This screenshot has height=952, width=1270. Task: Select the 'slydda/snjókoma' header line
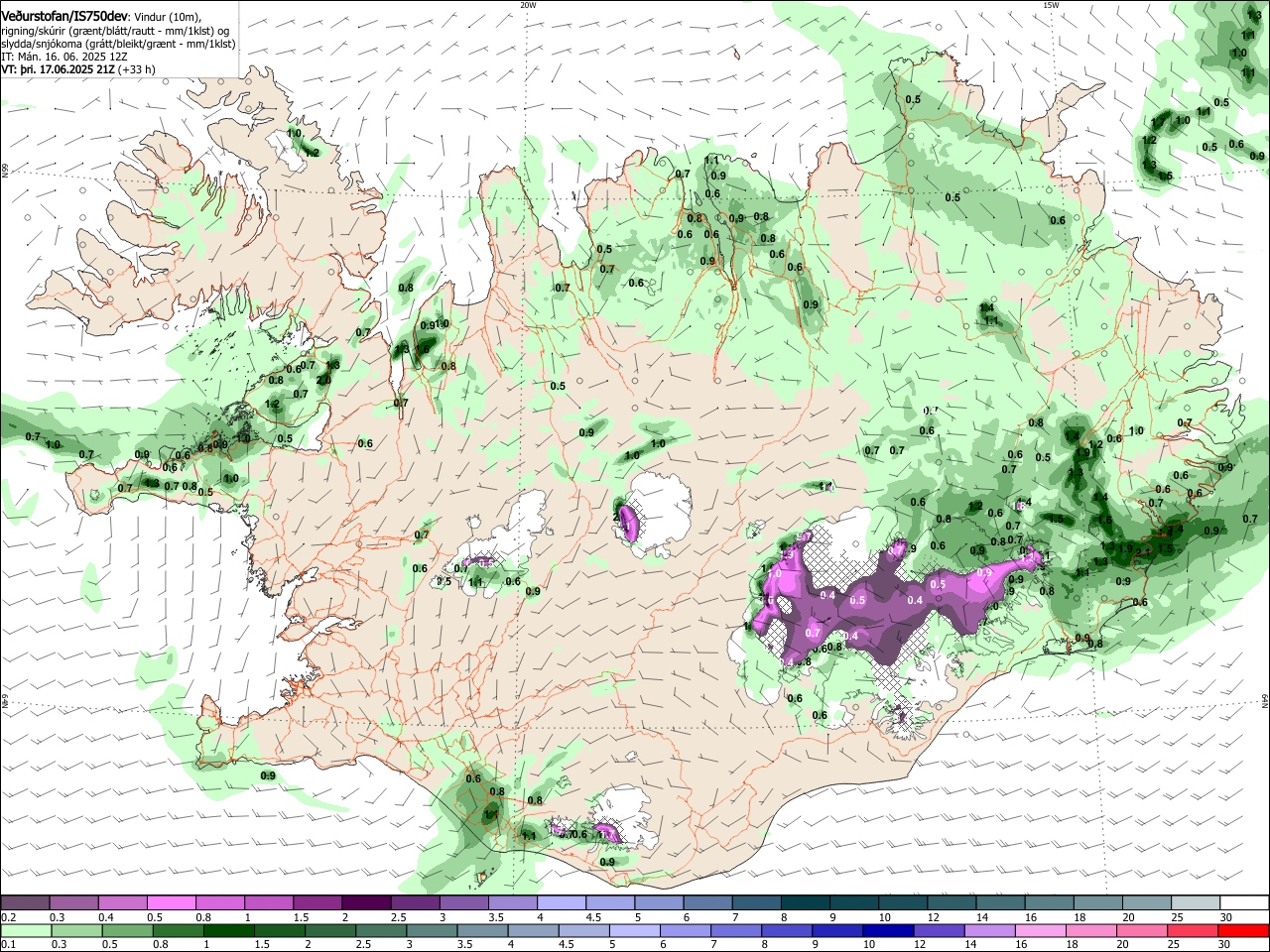(118, 44)
